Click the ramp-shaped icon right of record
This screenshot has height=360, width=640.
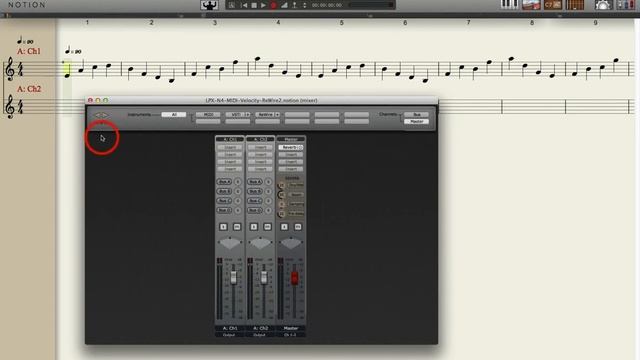pos(284,5)
